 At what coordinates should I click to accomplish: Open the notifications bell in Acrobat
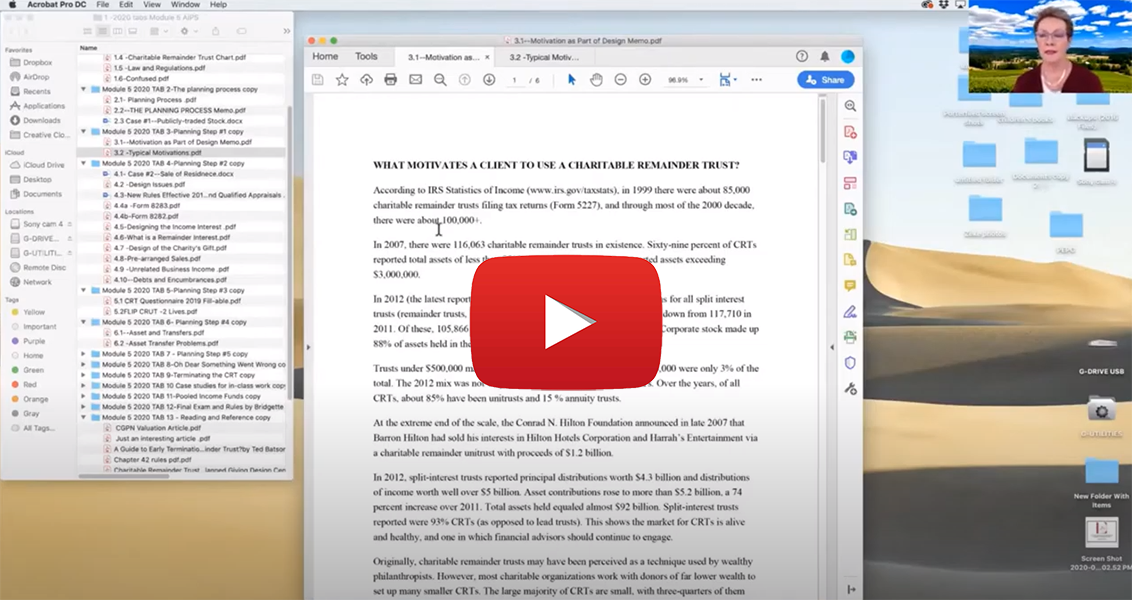824,56
